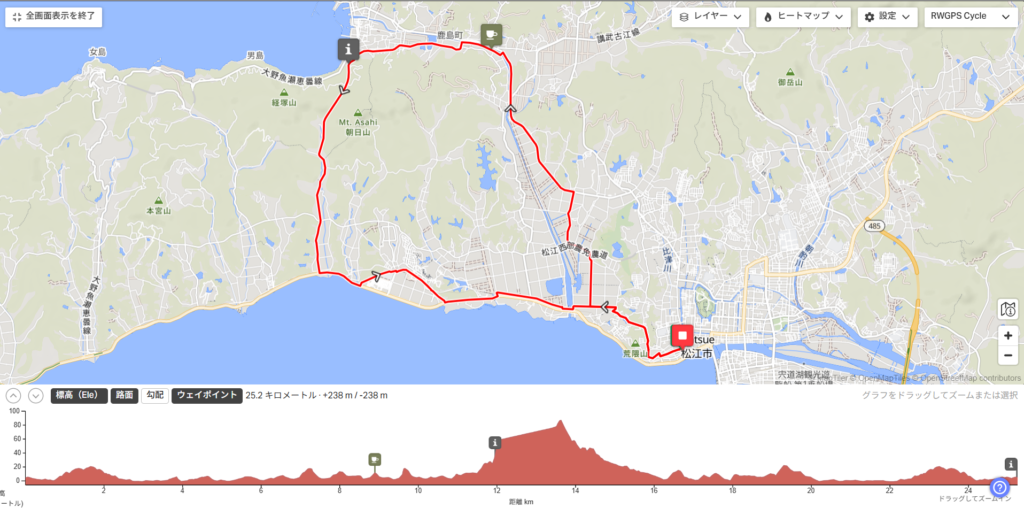Click the down chevron beside the elevation panel
Viewport: 1024px width, 508px height.
coord(35,396)
